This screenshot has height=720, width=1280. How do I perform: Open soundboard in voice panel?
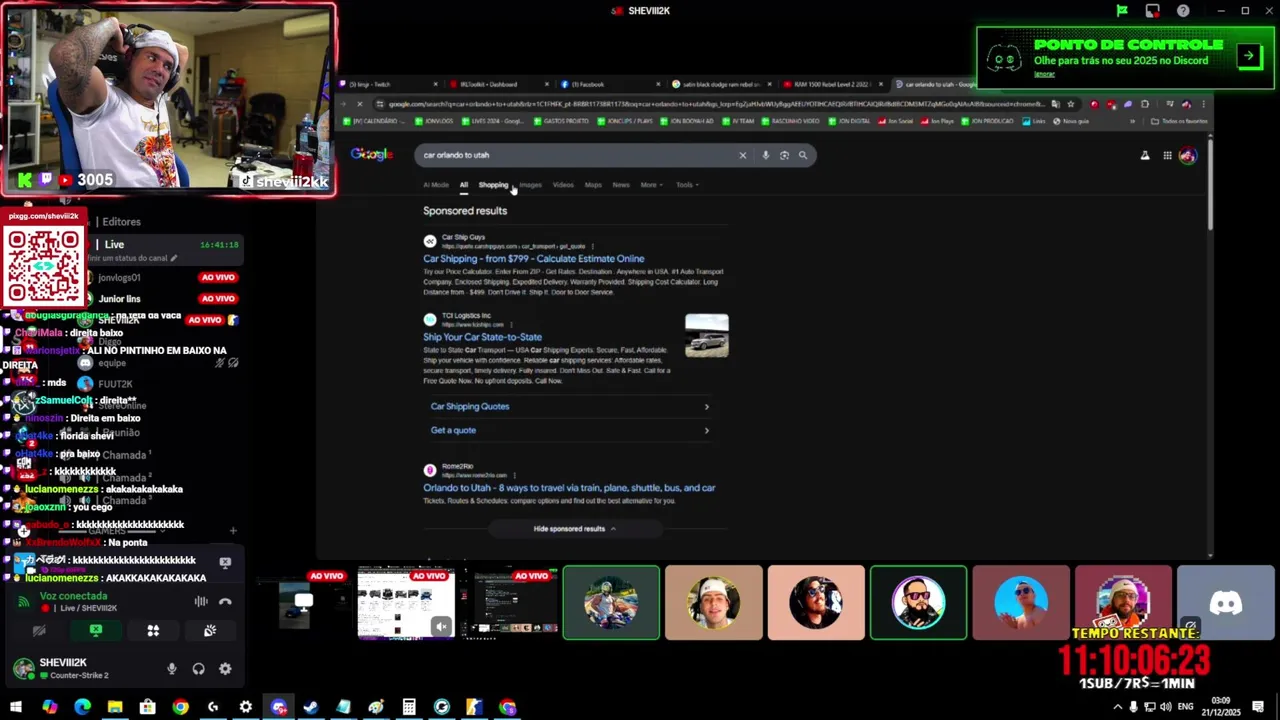[210, 631]
